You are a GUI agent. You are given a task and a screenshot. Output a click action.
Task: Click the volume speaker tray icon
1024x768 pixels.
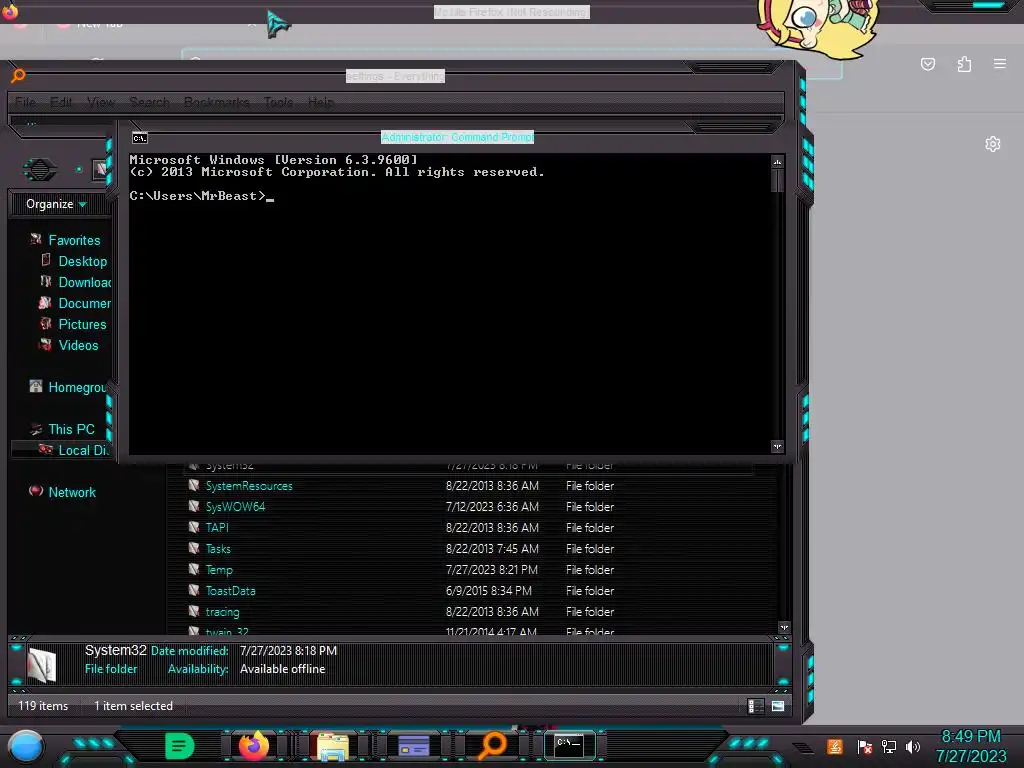(913, 746)
